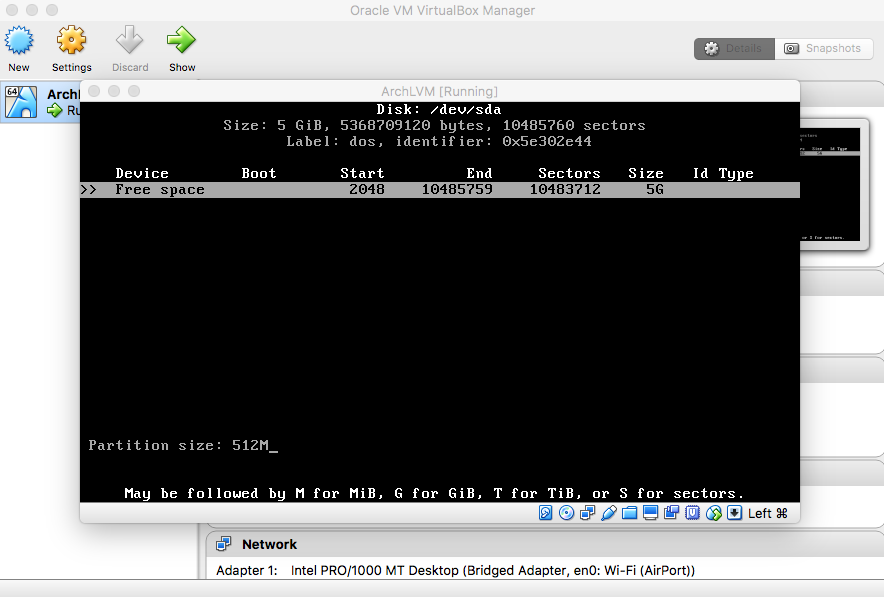This screenshot has width=884, height=597.
Task: Select the Free space partition row
Action: pyautogui.click(x=440, y=190)
